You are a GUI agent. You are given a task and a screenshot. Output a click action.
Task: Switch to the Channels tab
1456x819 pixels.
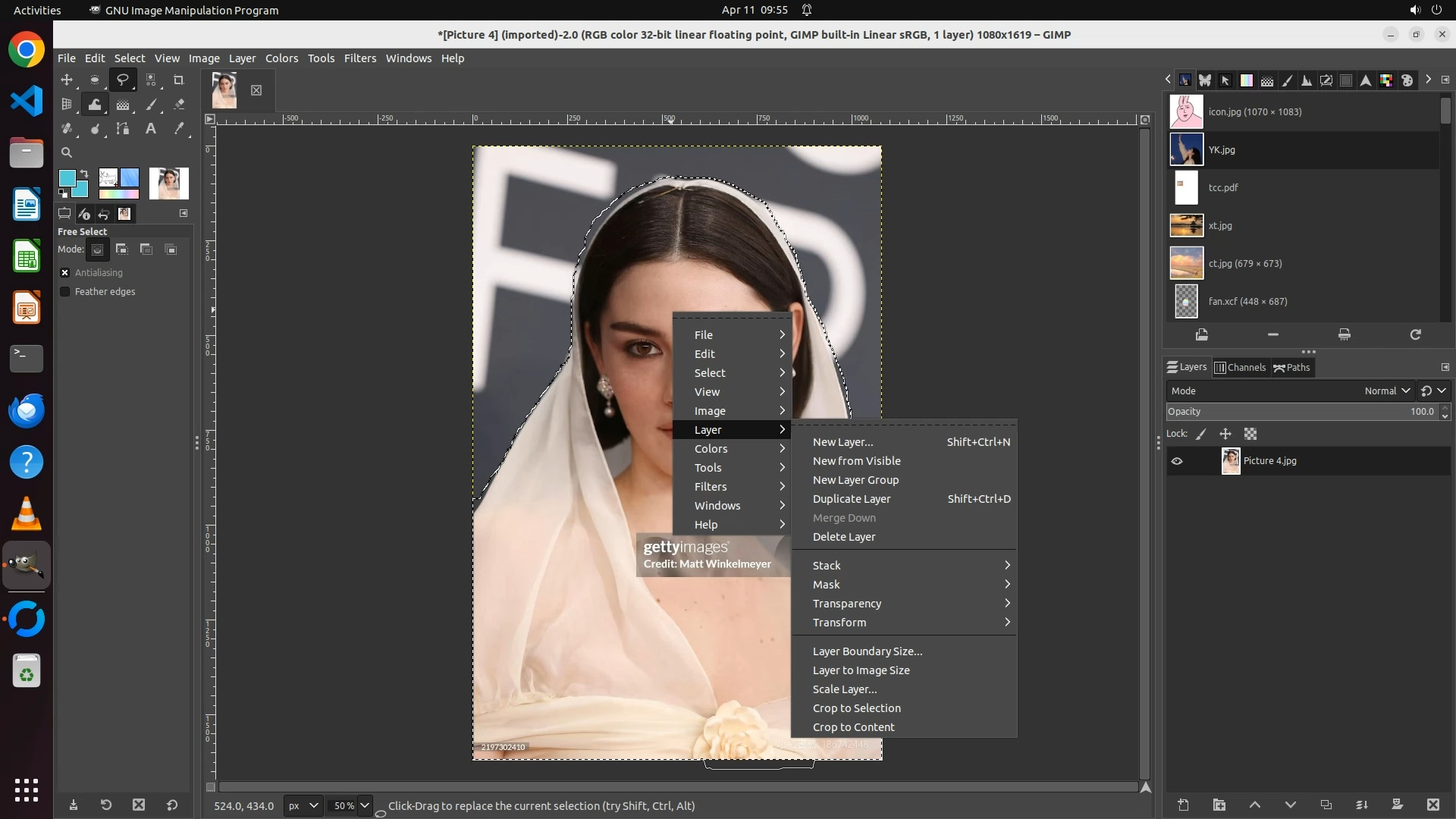(x=1240, y=367)
